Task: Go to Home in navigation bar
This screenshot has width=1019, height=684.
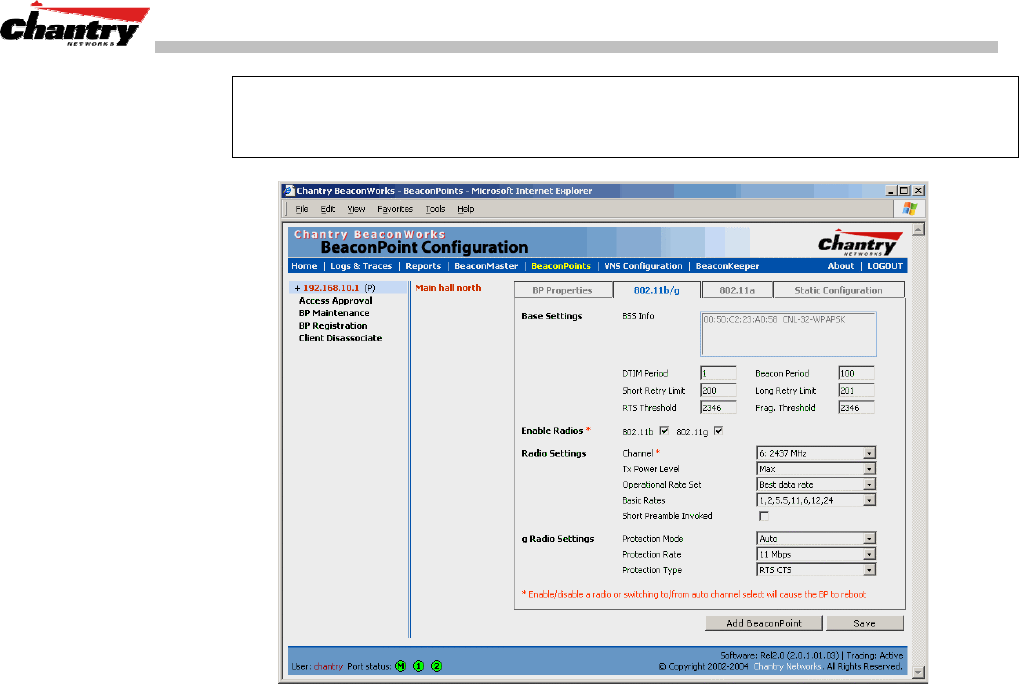Action: point(304,266)
